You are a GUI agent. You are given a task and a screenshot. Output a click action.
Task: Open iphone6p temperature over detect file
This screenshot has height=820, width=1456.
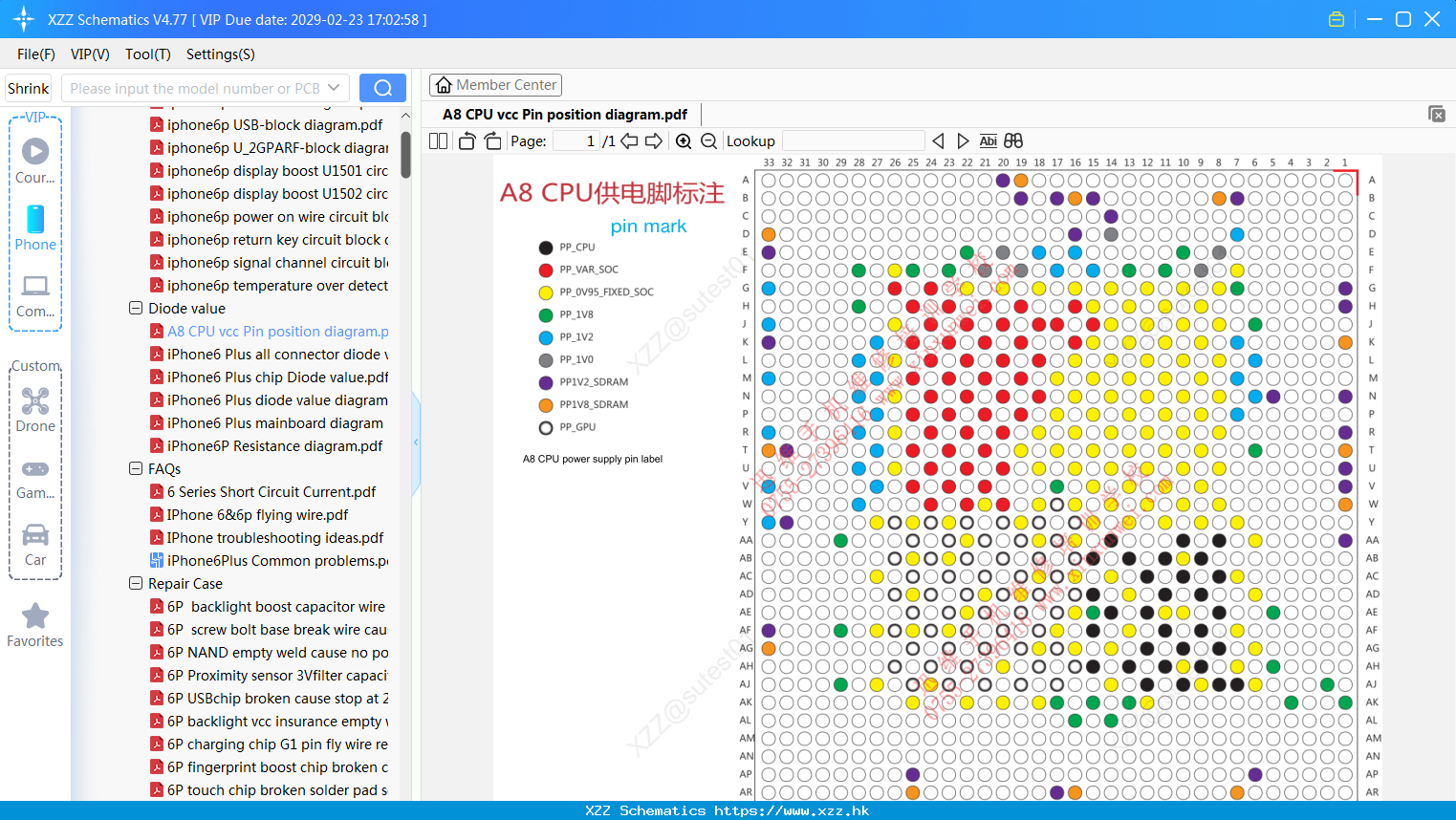click(277, 285)
